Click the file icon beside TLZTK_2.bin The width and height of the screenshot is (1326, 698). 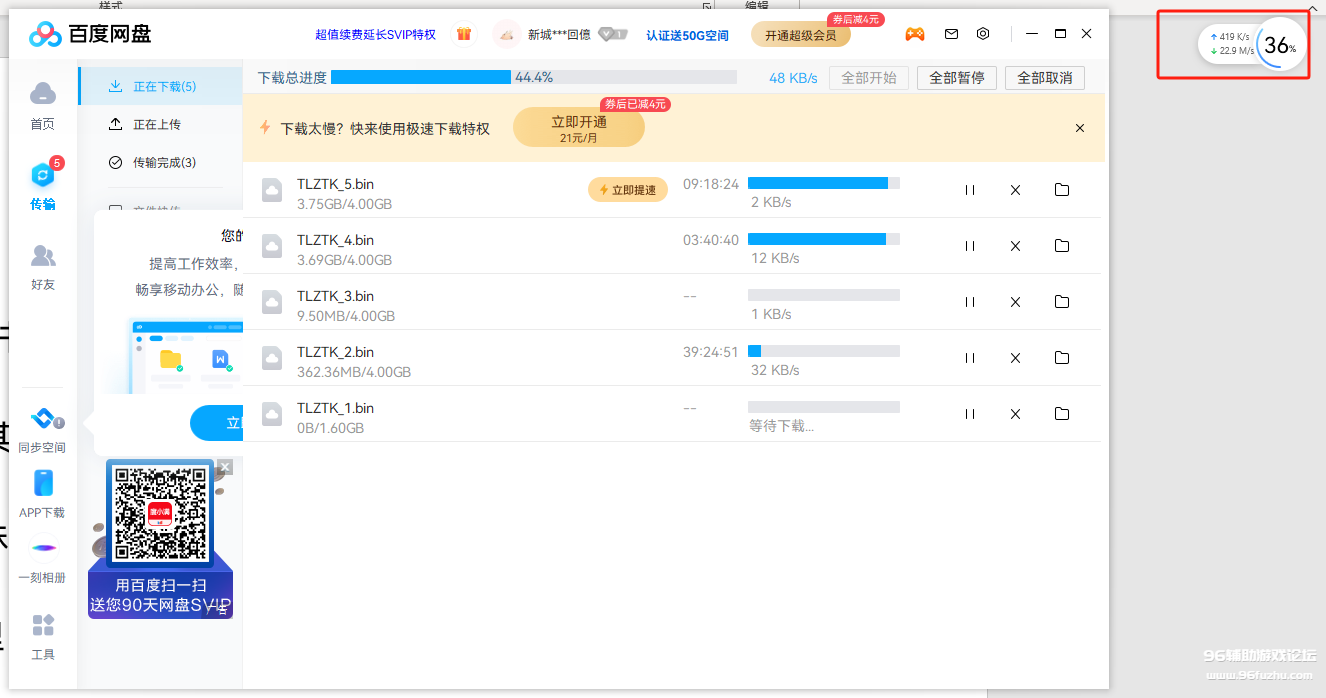272,359
